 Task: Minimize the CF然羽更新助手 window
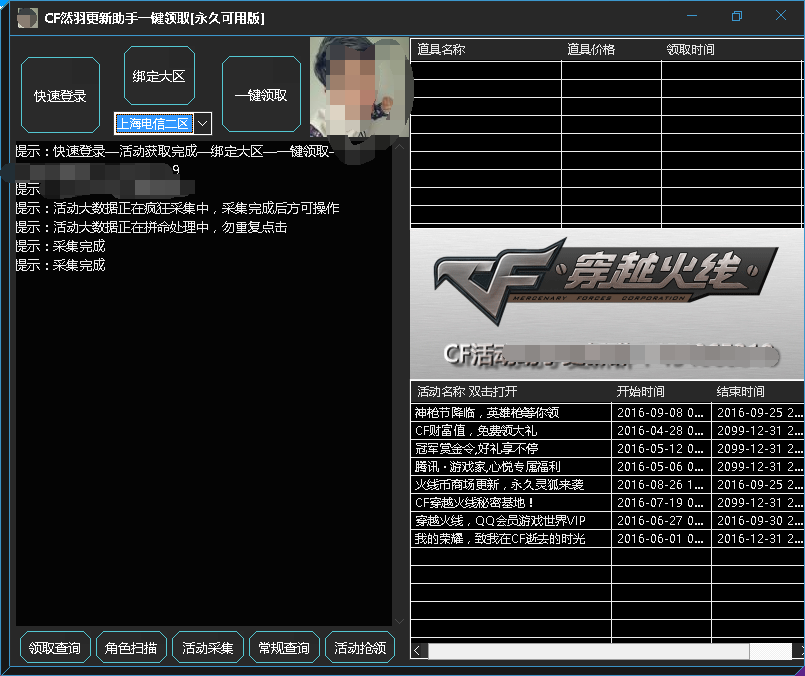[692, 16]
